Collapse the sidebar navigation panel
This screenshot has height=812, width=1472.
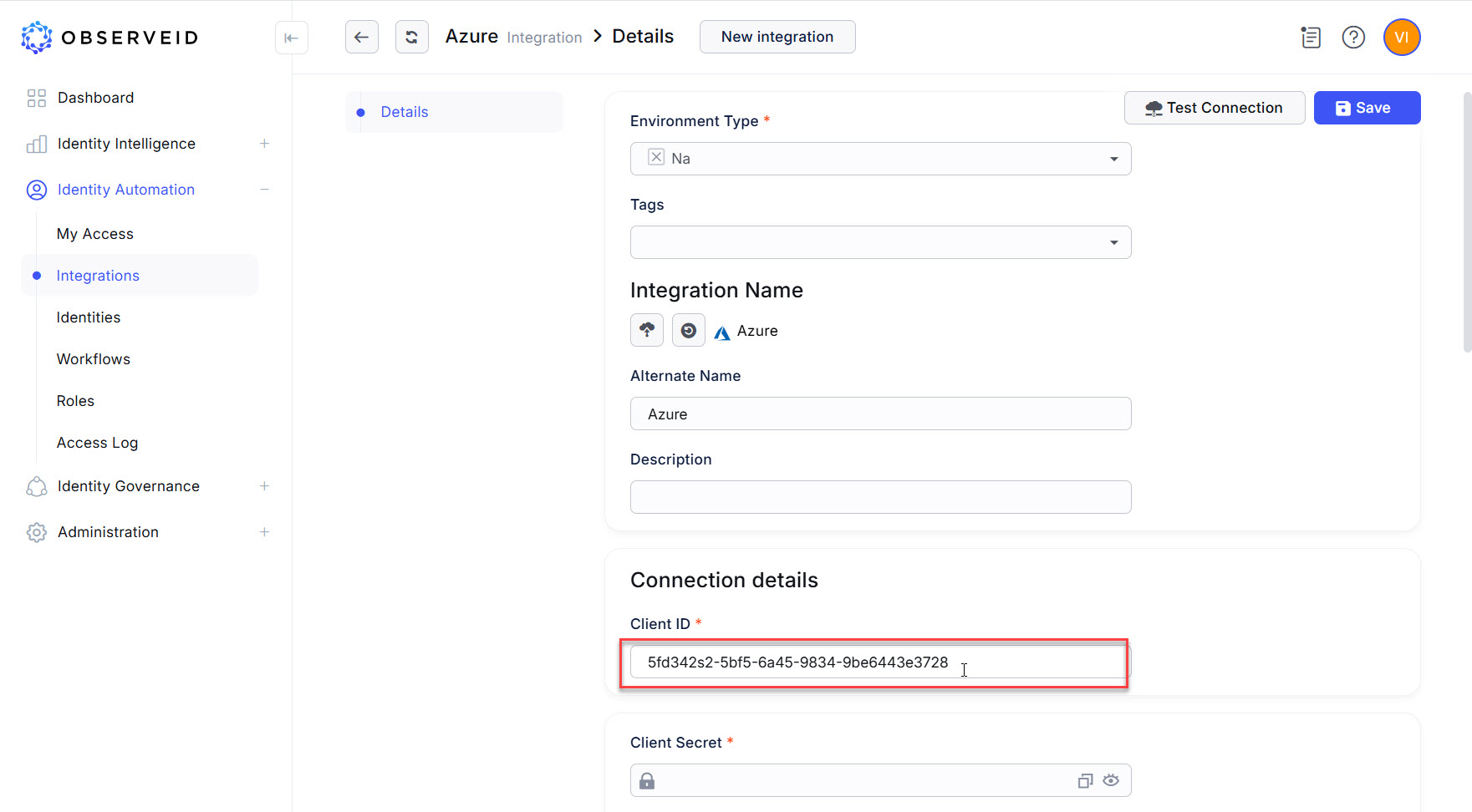coord(291,38)
